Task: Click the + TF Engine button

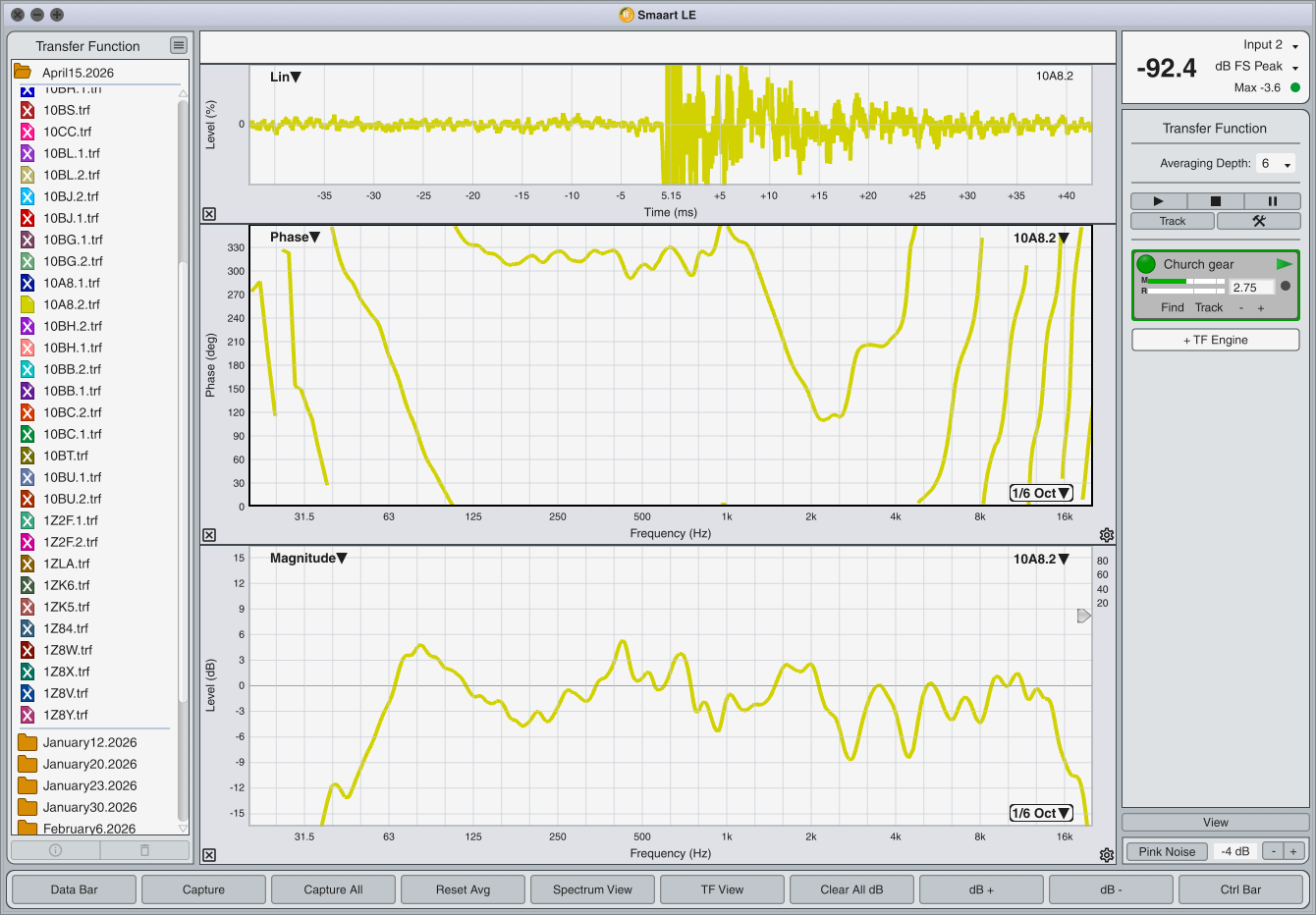Action: tap(1215, 340)
